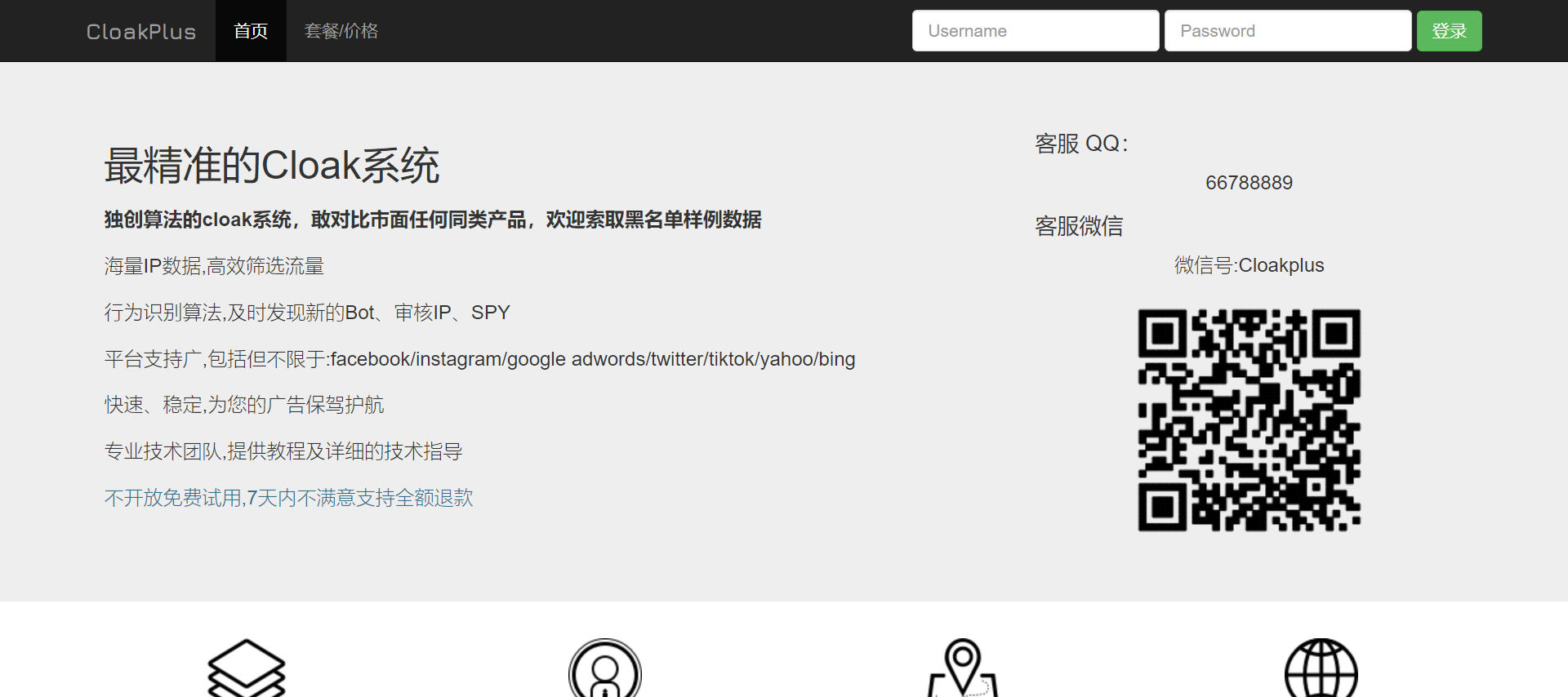Viewport: 1568px width, 697px height.
Task: Click the 平台支持广 supported platforms line
Action: (x=480, y=359)
